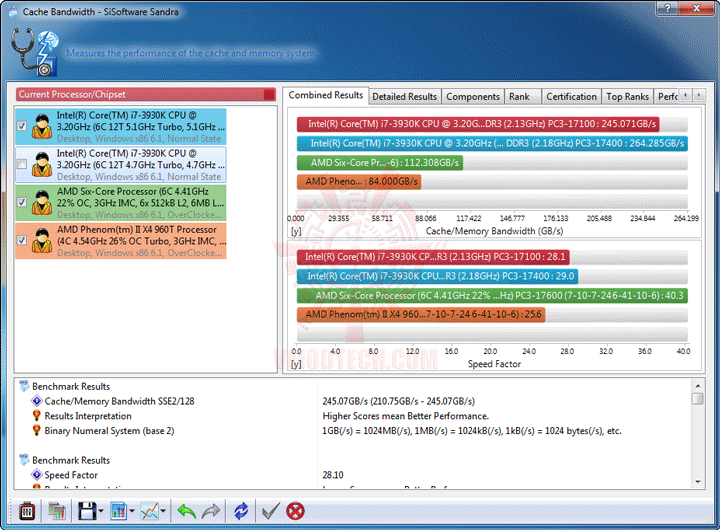The width and height of the screenshot is (720, 530).
Task: Select the AMD Phenom II X4 960T list entry
Action: pyautogui.click(x=121, y=241)
